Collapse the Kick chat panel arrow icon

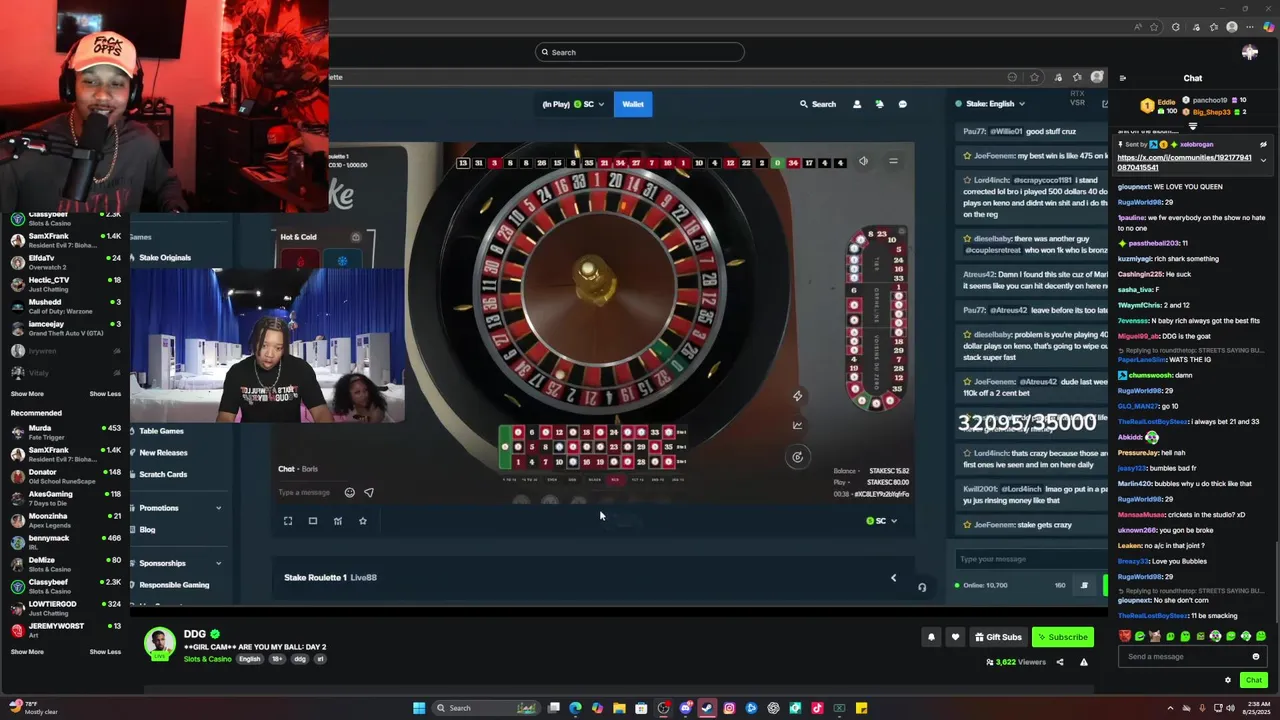(1122, 78)
